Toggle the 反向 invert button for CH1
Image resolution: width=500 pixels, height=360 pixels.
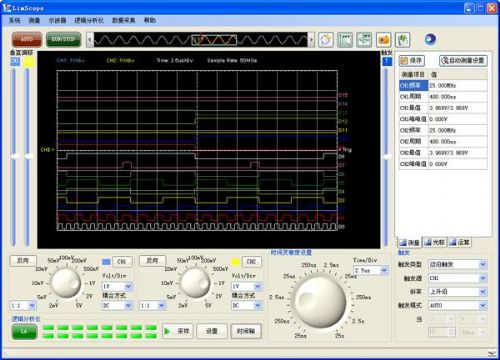click(x=23, y=260)
